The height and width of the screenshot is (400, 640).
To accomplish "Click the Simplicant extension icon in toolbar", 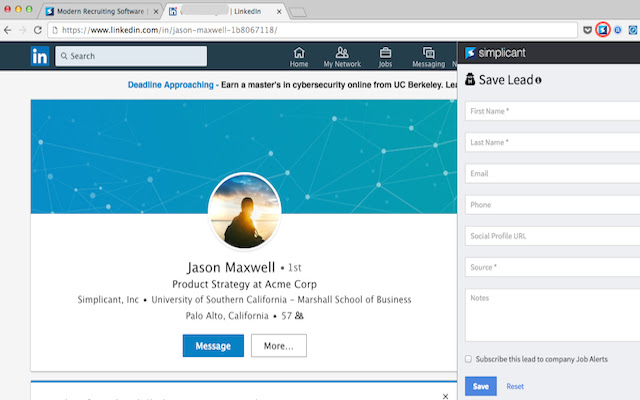I will tap(603, 30).
